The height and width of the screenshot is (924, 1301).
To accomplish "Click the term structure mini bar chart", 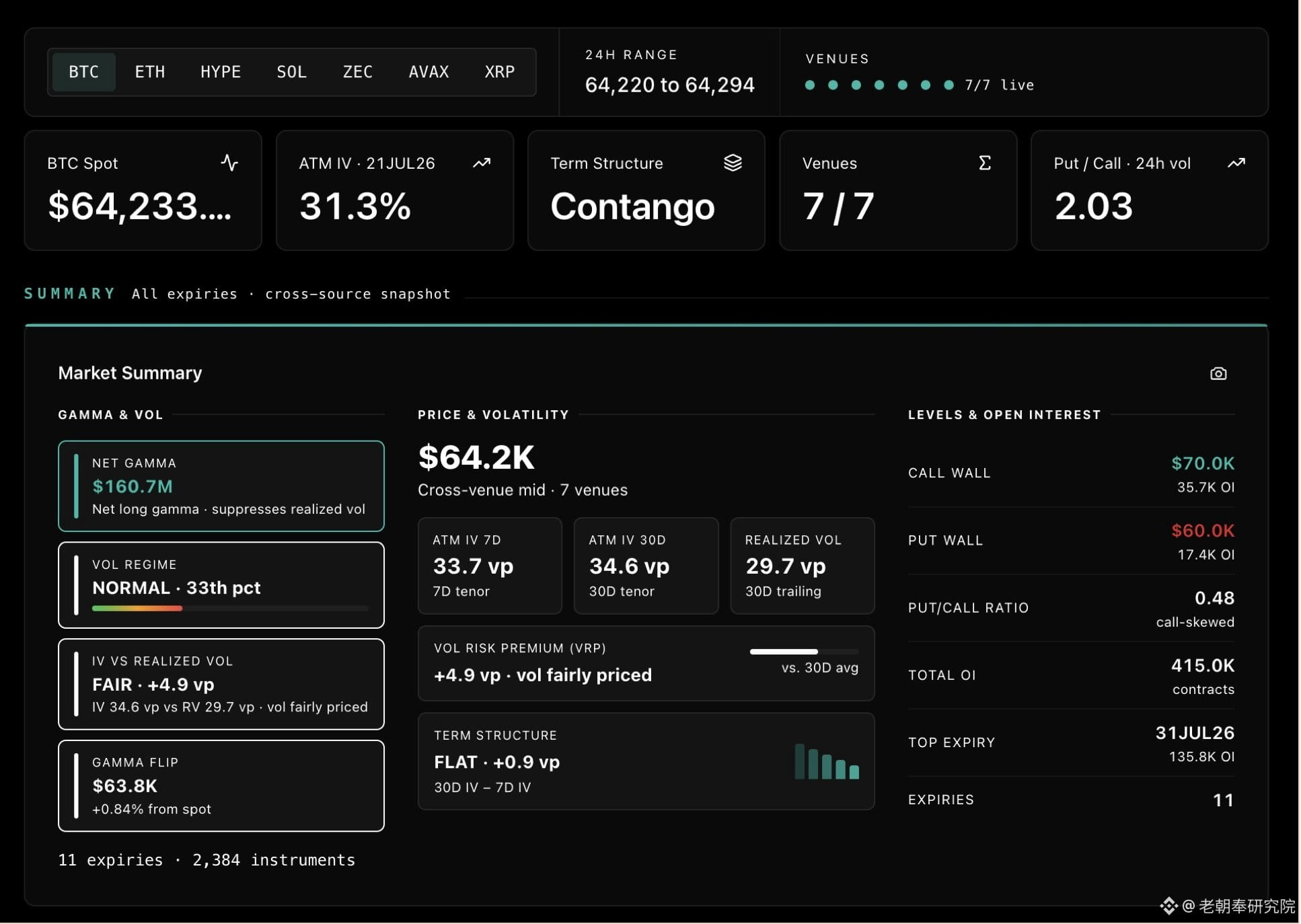I will [827, 761].
